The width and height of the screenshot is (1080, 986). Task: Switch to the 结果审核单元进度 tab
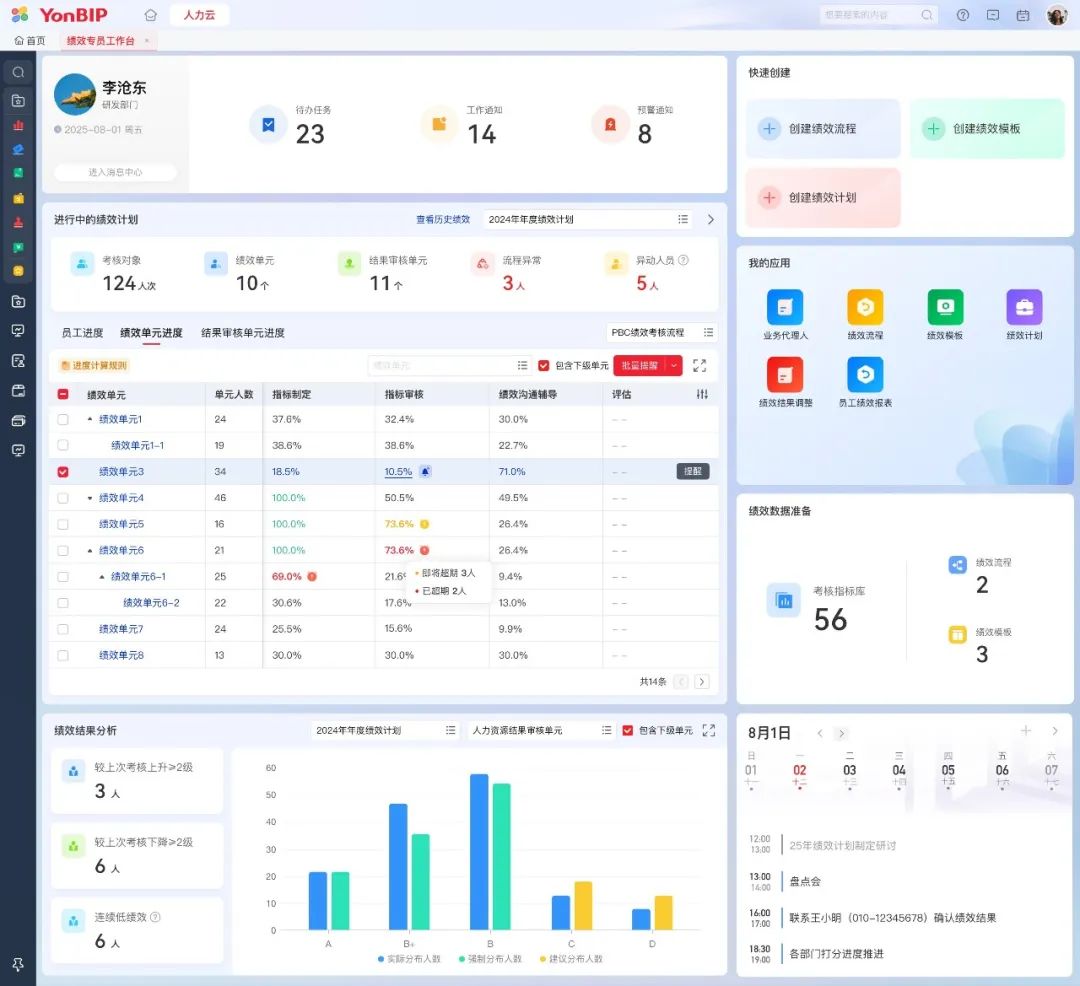tap(242, 333)
